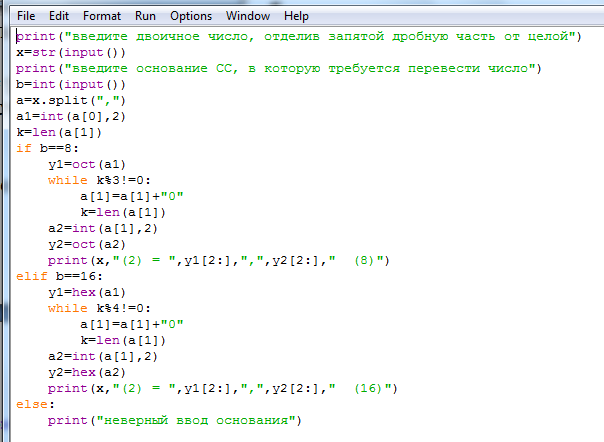The width and height of the screenshot is (604, 442).
Task: Place cursor on y1=hex(a1) line
Action: pyautogui.click(x=82, y=292)
